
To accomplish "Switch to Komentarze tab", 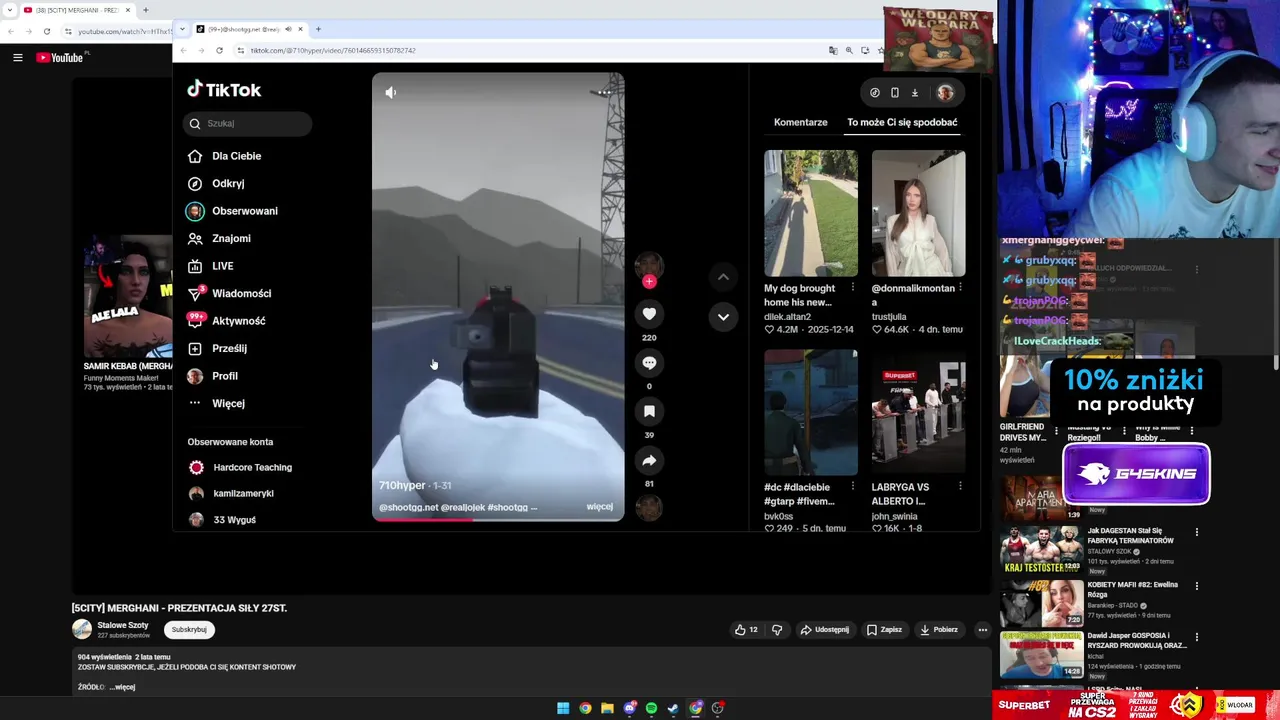I will coord(800,122).
